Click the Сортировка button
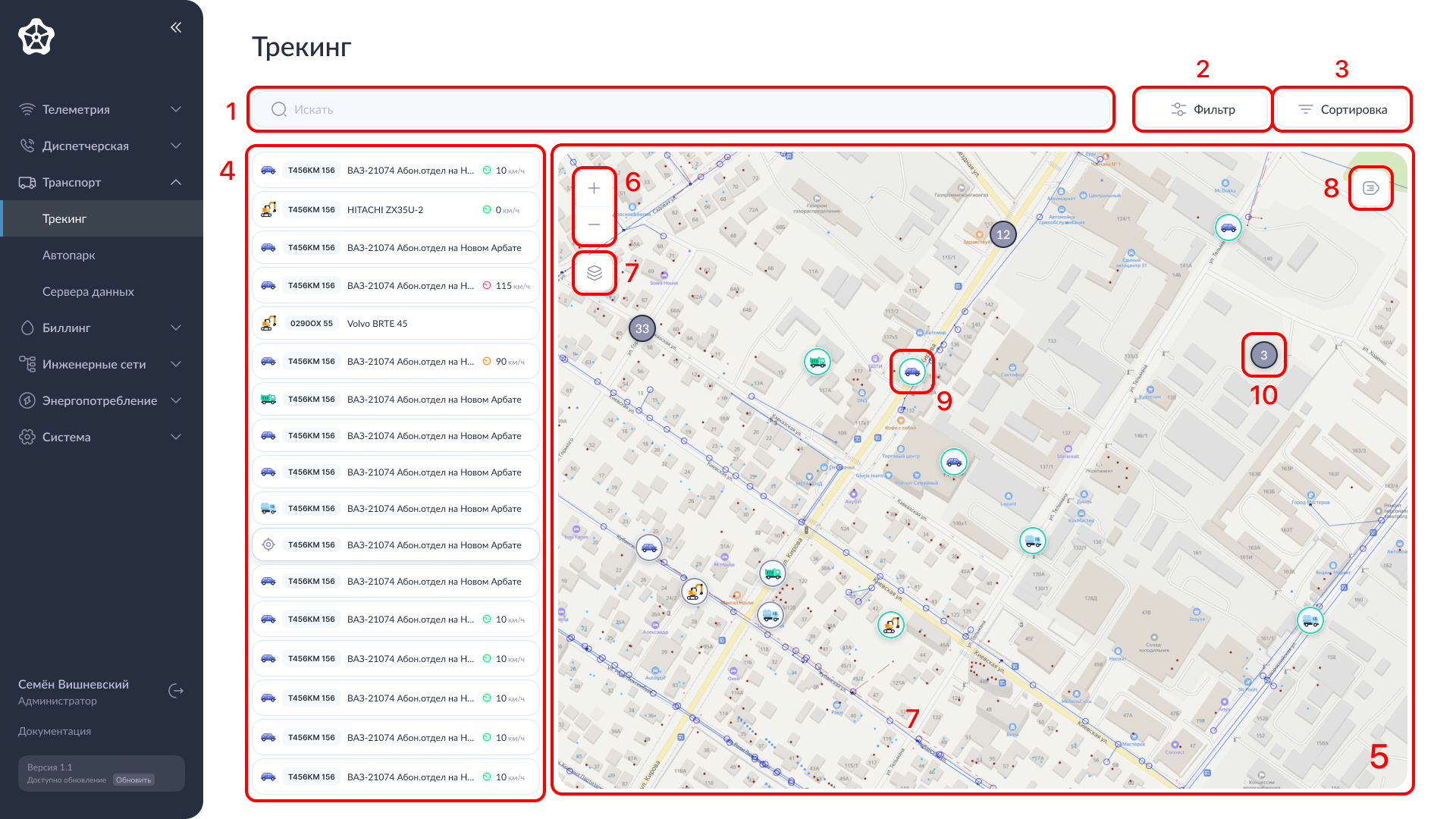 pyautogui.click(x=1342, y=109)
